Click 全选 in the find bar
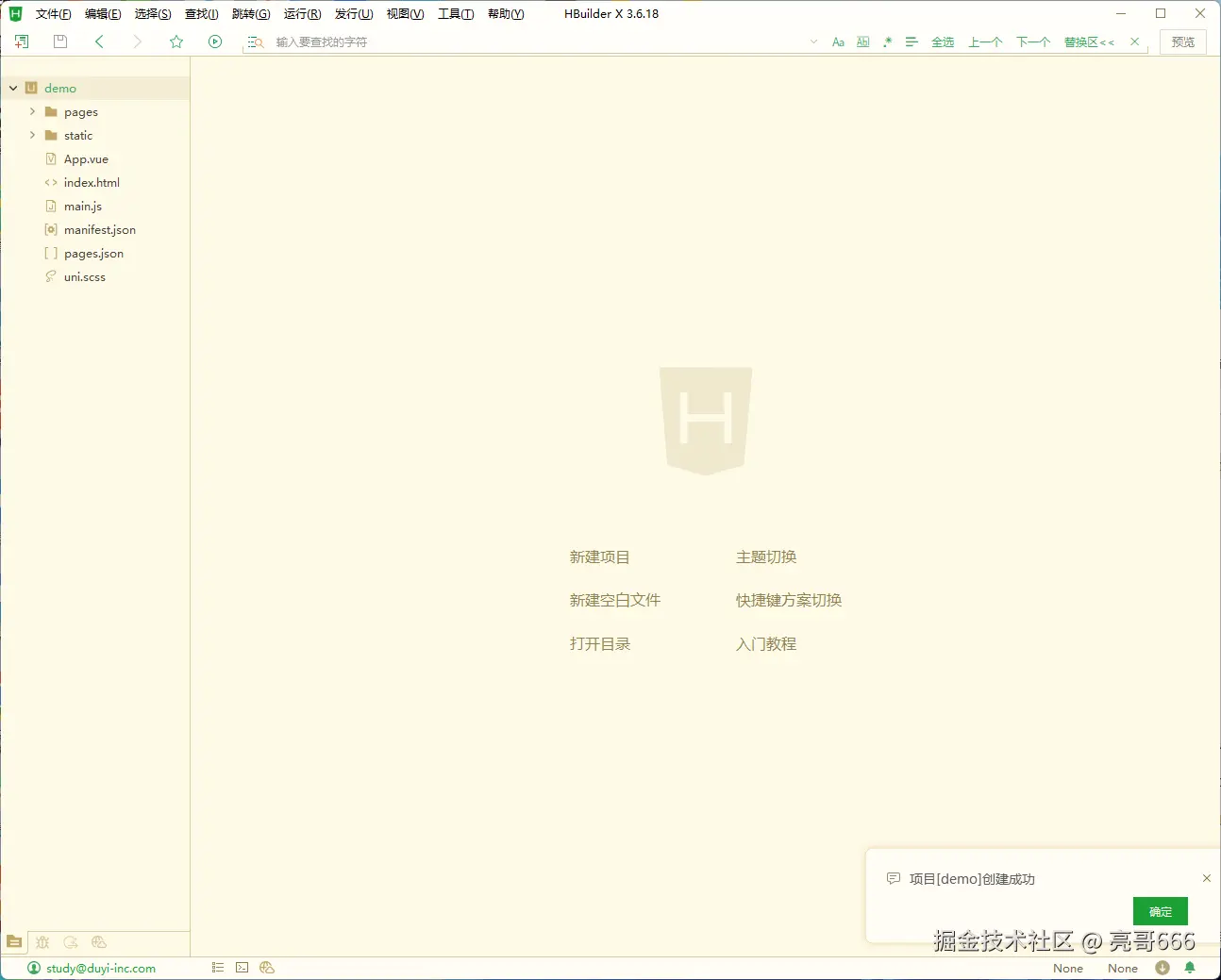 tap(943, 42)
